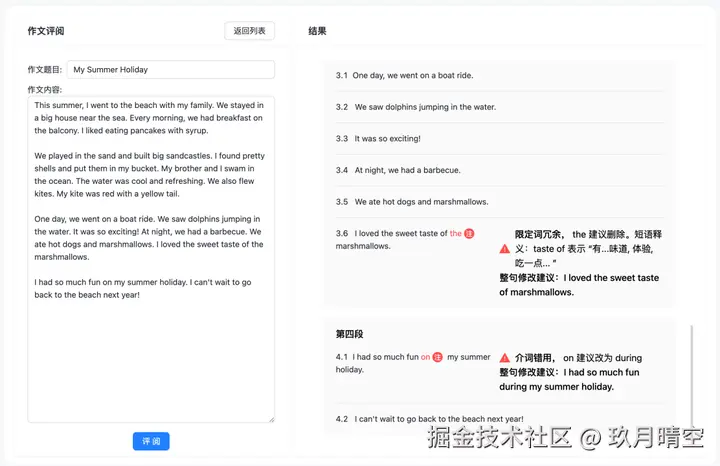The width and height of the screenshot is (720, 466).
Task: Click the warning triangle beside 限定词冗余
Action: (x=504, y=249)
